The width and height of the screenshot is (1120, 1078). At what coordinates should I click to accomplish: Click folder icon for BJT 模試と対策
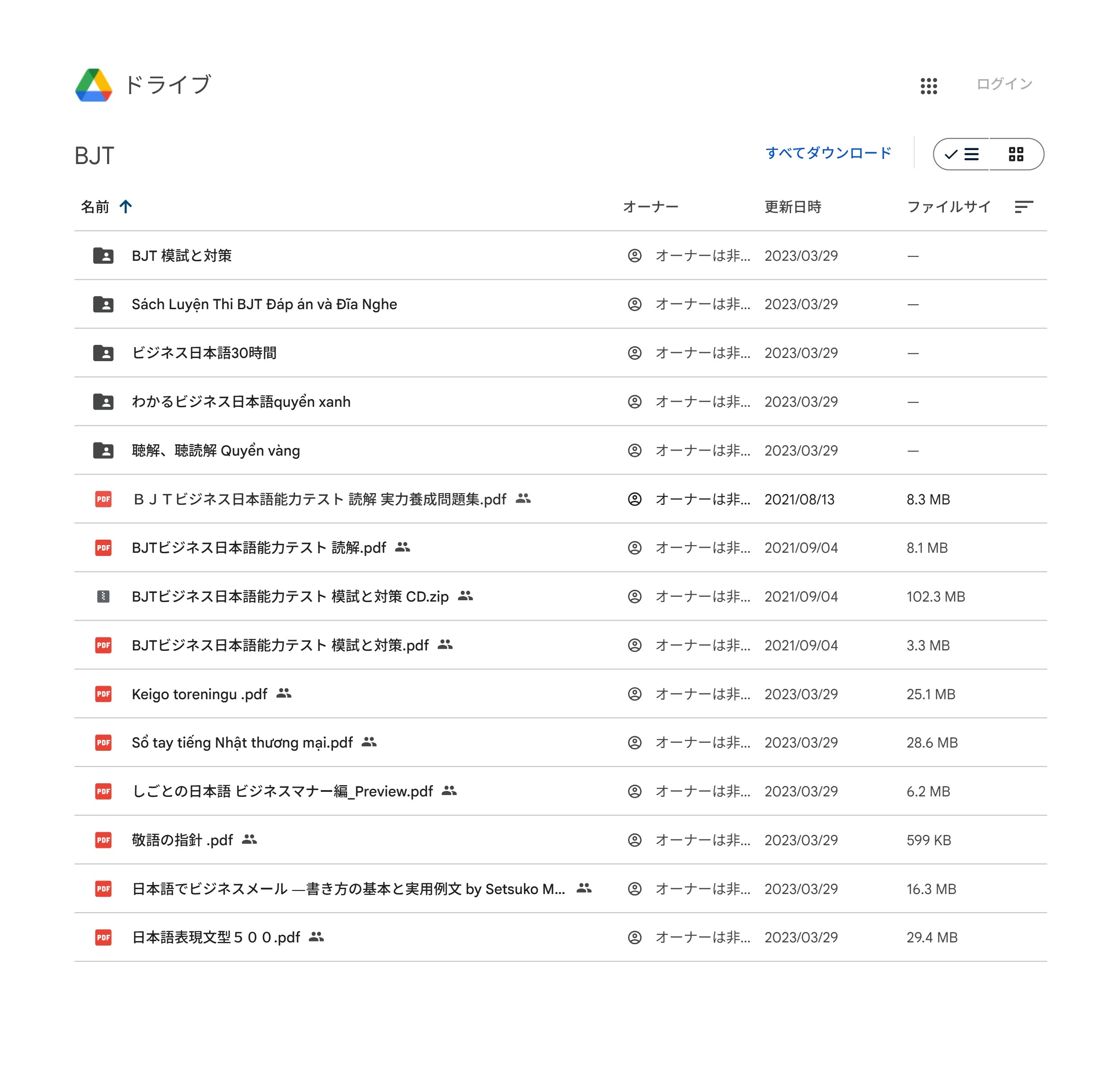coord(103,255)
